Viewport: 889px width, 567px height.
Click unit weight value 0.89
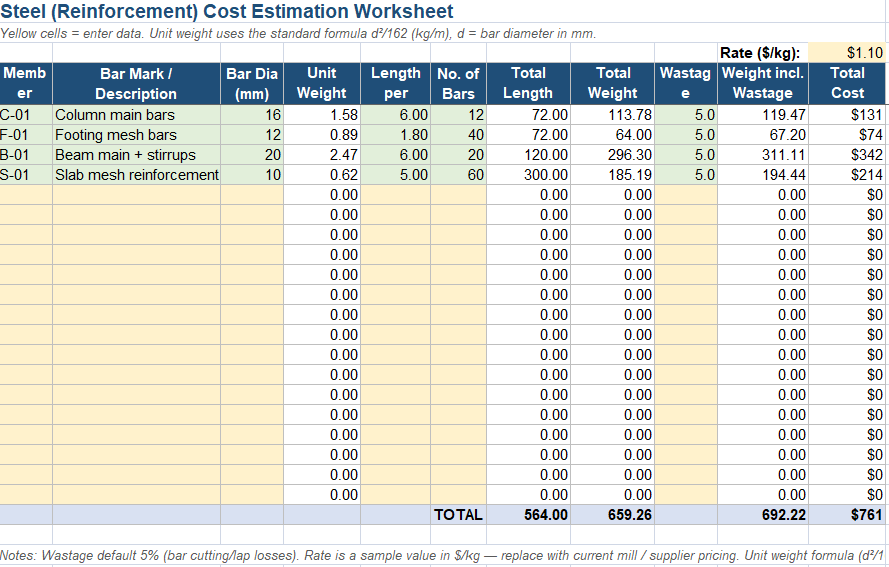point(321,135)
